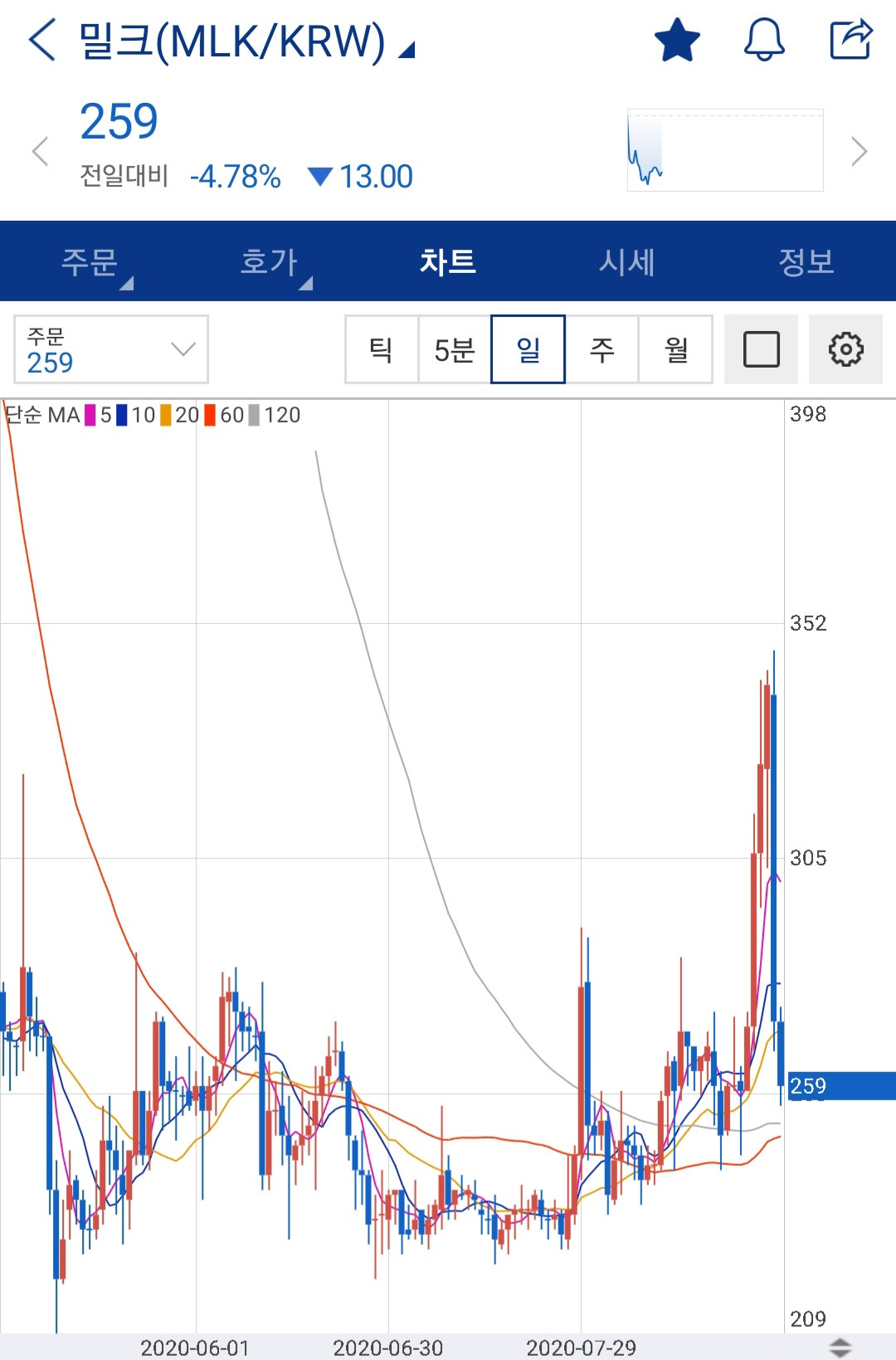Open the 정보 tab

click(806, 261)
